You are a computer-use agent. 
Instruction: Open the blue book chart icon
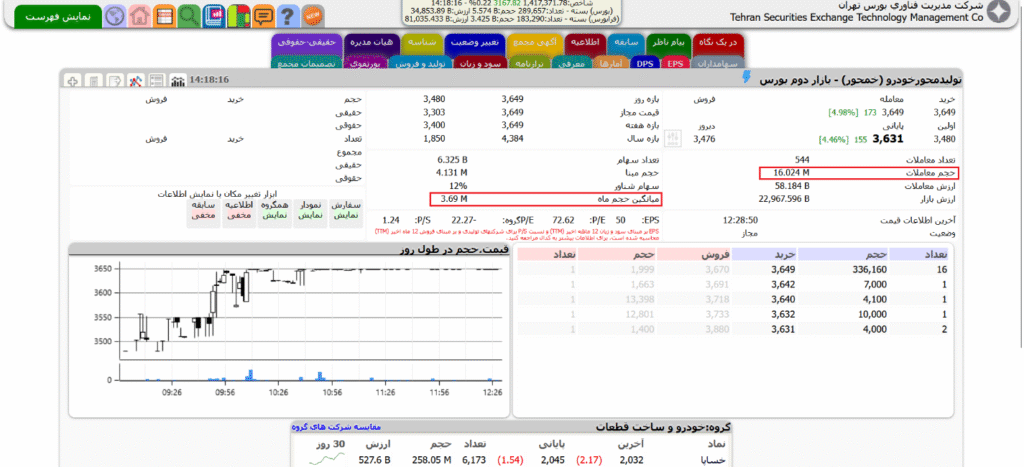tap(214, 16)
